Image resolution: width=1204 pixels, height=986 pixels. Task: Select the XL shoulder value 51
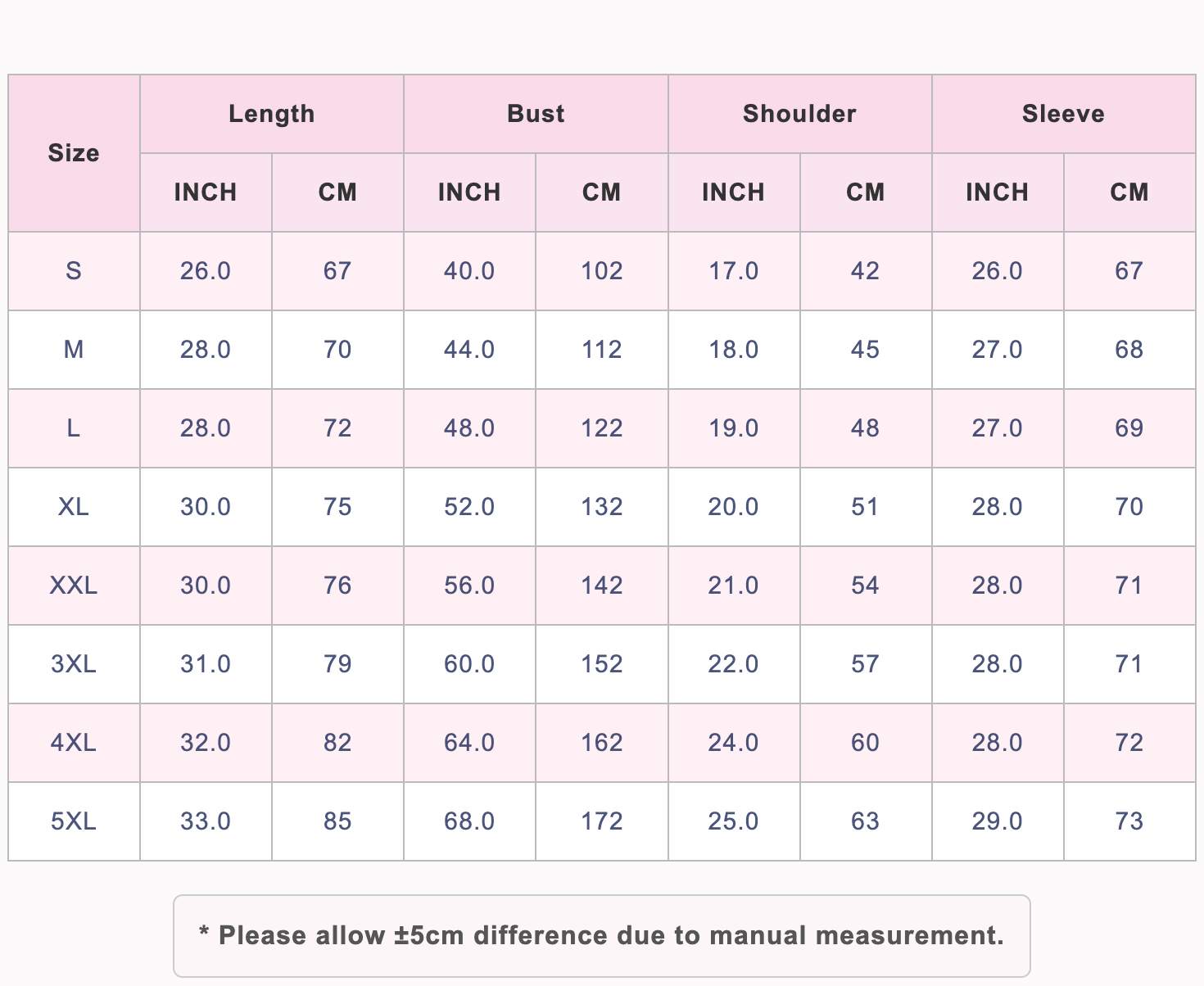click(866, 507)
